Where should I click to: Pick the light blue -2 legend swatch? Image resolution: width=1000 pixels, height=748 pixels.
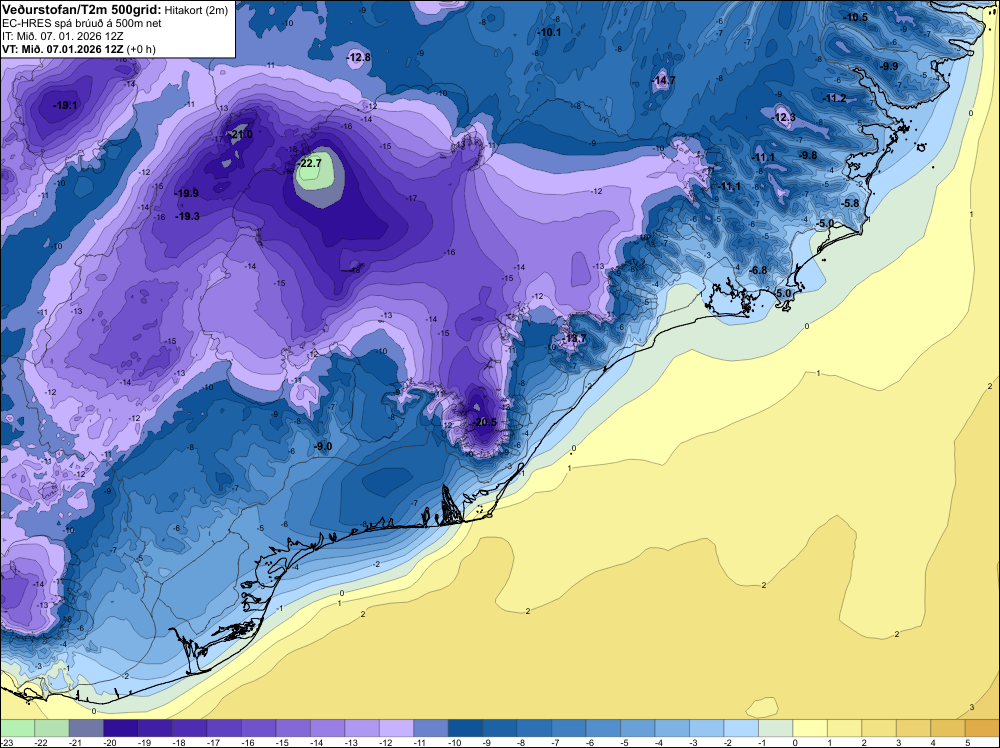[741, 728]
